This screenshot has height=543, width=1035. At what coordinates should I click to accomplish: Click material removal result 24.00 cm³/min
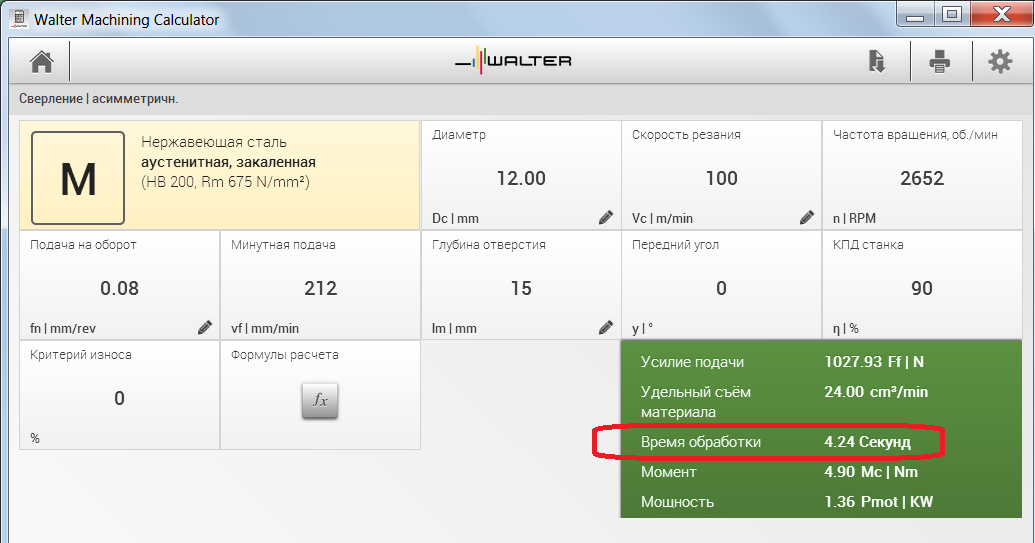[x=876, y=392]
